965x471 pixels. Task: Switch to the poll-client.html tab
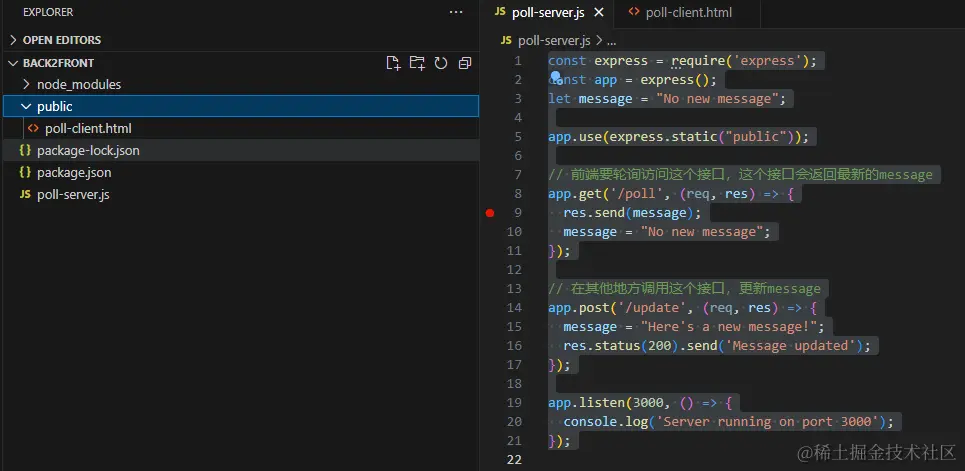[x=689, y=14]
